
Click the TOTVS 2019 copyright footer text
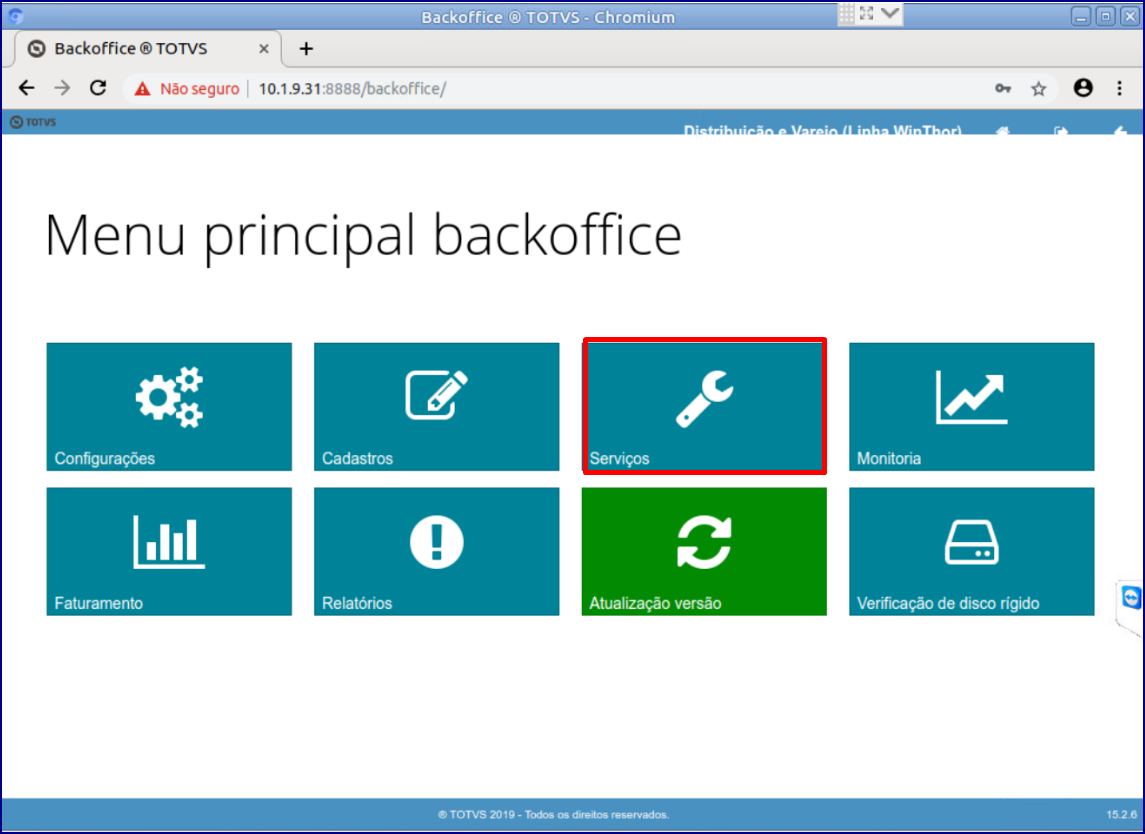554,814
